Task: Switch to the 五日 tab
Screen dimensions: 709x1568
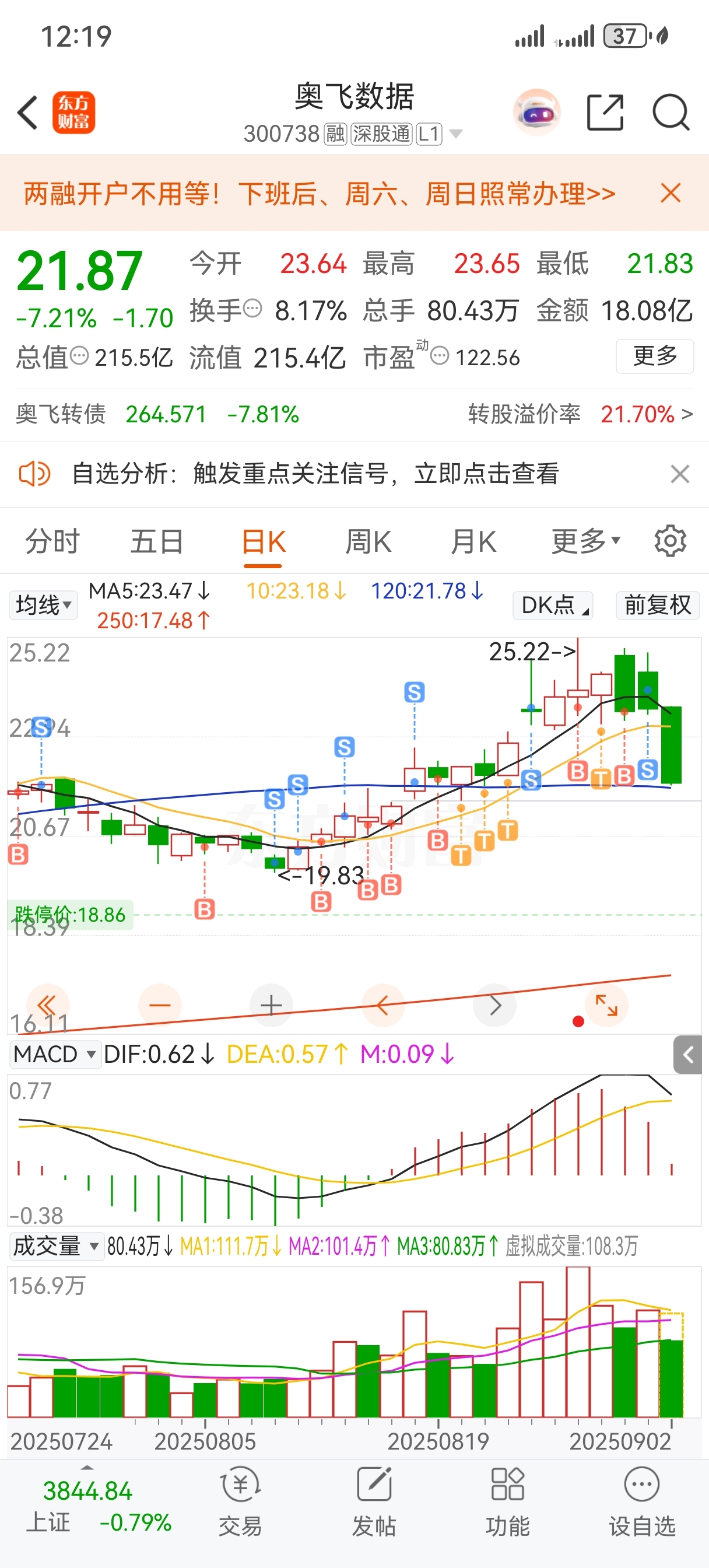Action: (157, 541)
